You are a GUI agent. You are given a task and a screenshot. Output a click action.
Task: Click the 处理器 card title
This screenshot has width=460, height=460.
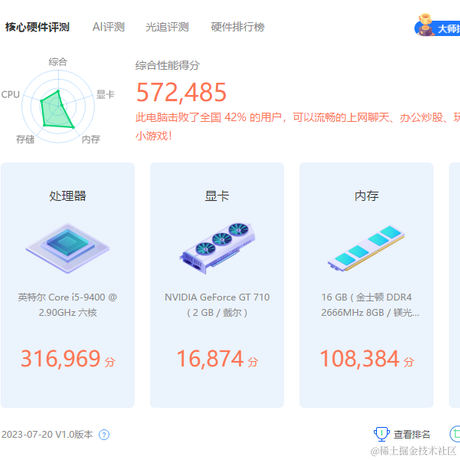coord(68,196)
